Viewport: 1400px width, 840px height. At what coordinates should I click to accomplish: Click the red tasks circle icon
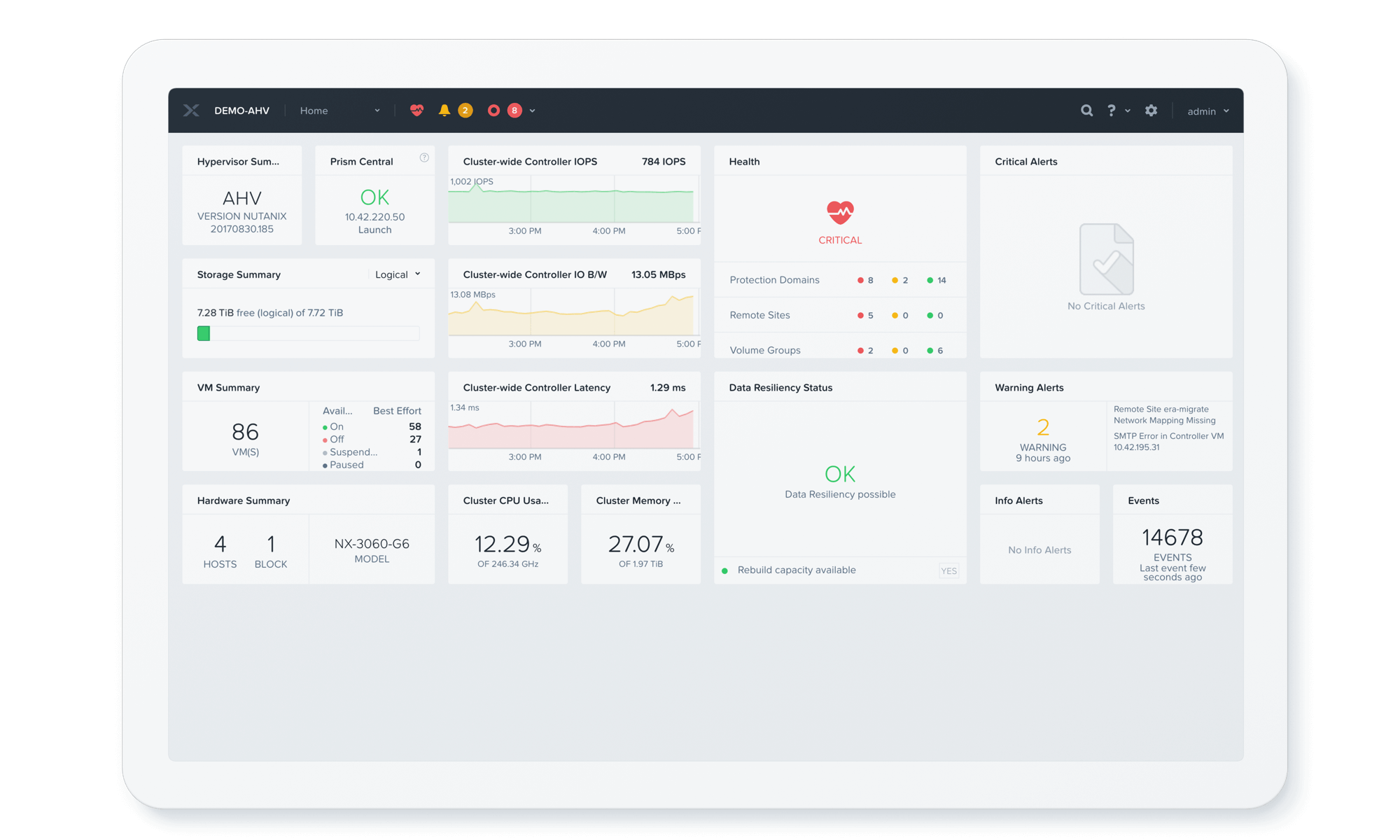(x=493, y=111)
